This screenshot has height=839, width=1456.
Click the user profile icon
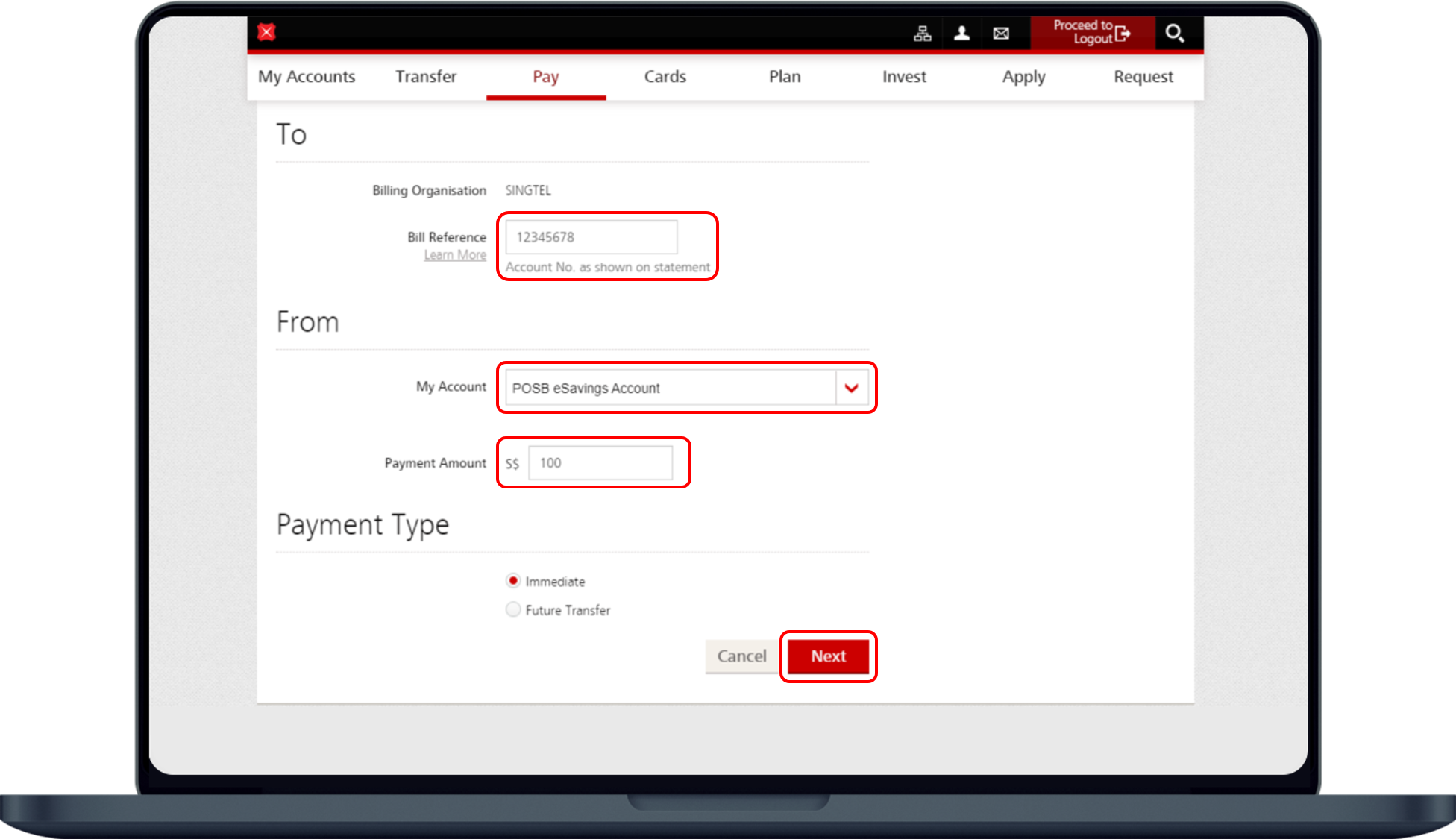coord(961,31)
